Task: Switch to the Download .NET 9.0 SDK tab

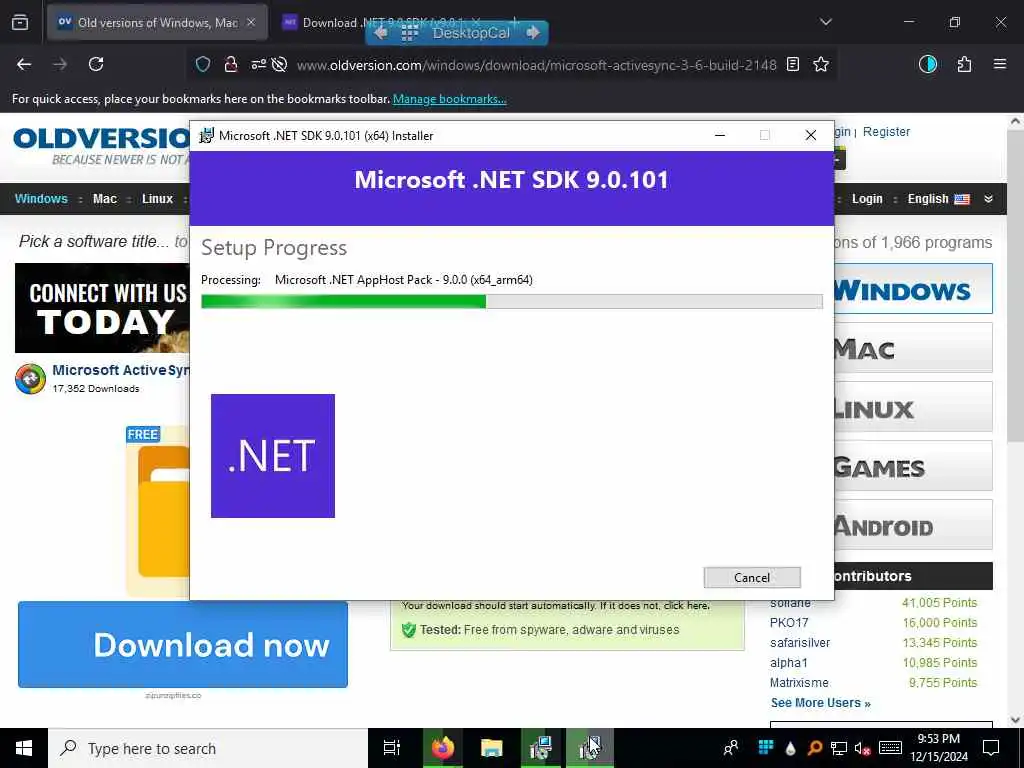Action: coord(382,22)
